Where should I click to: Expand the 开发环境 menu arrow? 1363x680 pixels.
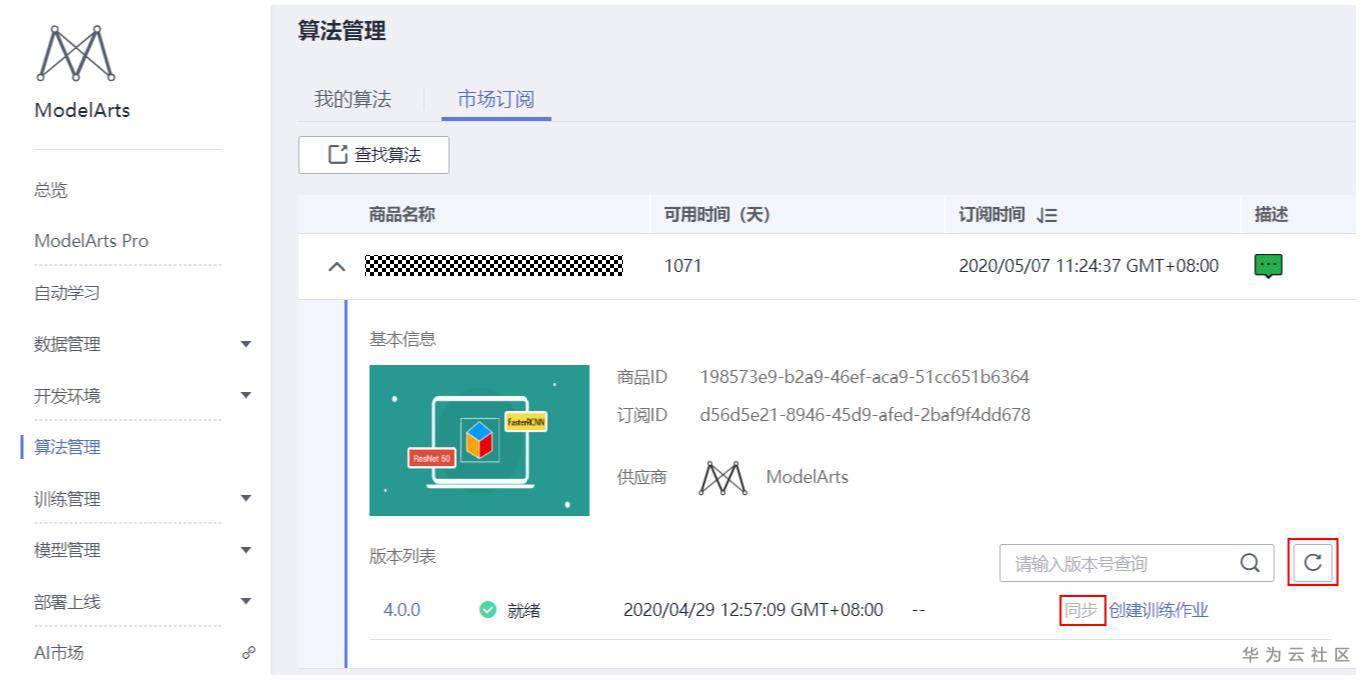247,396
